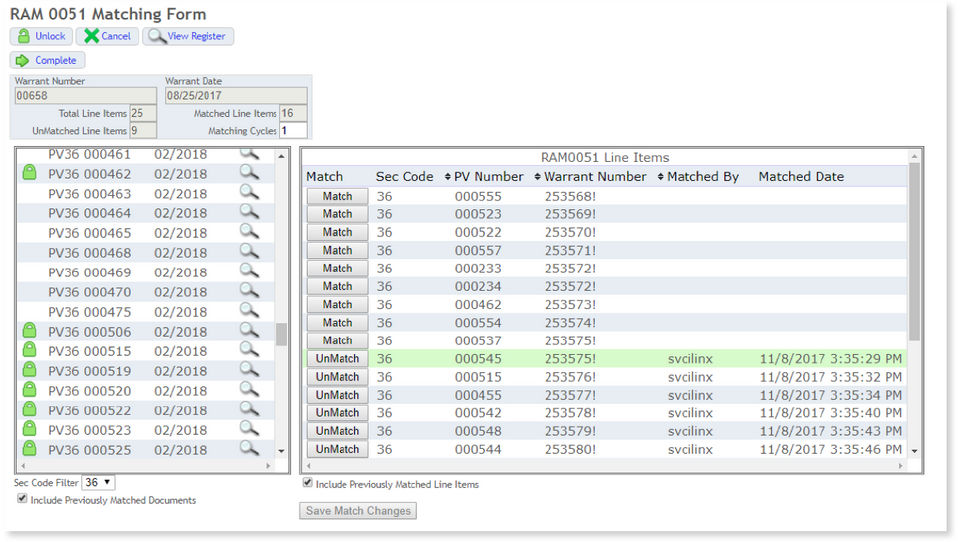Open the Sec Code Filter dropdown
The image size is (960, 542).
(98, 483)
